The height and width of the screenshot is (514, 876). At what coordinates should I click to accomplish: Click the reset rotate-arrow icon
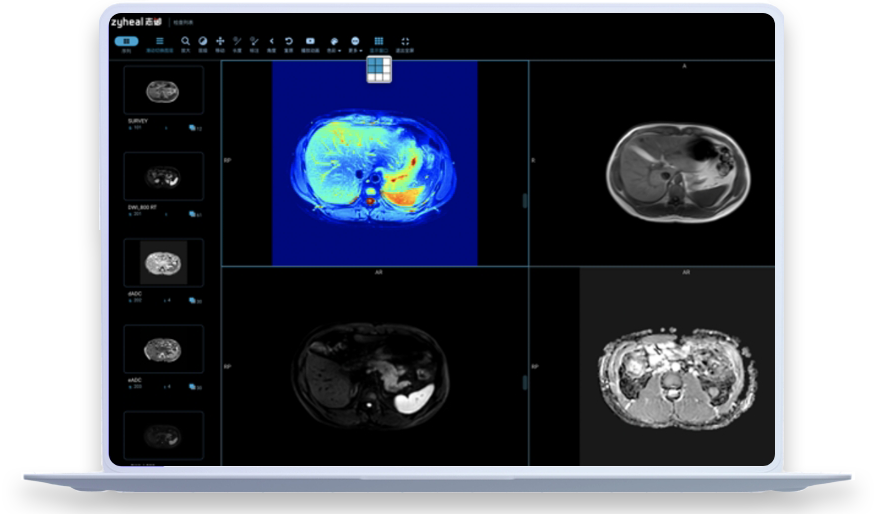coord(288,42)
